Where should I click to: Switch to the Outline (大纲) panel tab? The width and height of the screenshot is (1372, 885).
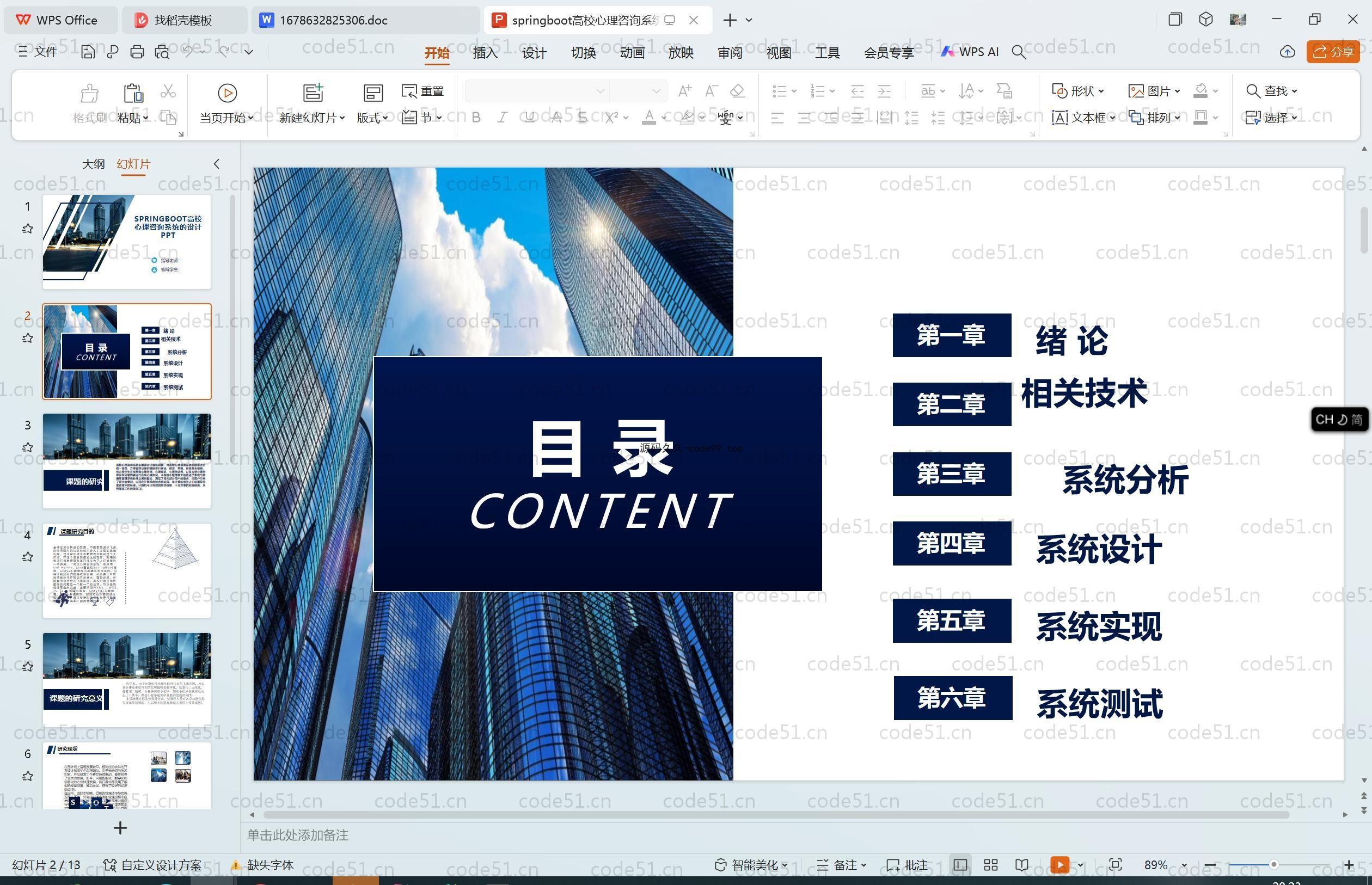point(93,164)
